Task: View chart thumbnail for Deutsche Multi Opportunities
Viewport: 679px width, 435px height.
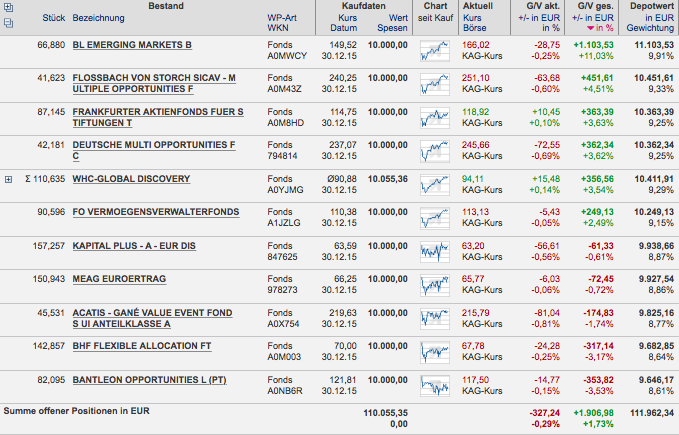Action: tap(435, 151)
